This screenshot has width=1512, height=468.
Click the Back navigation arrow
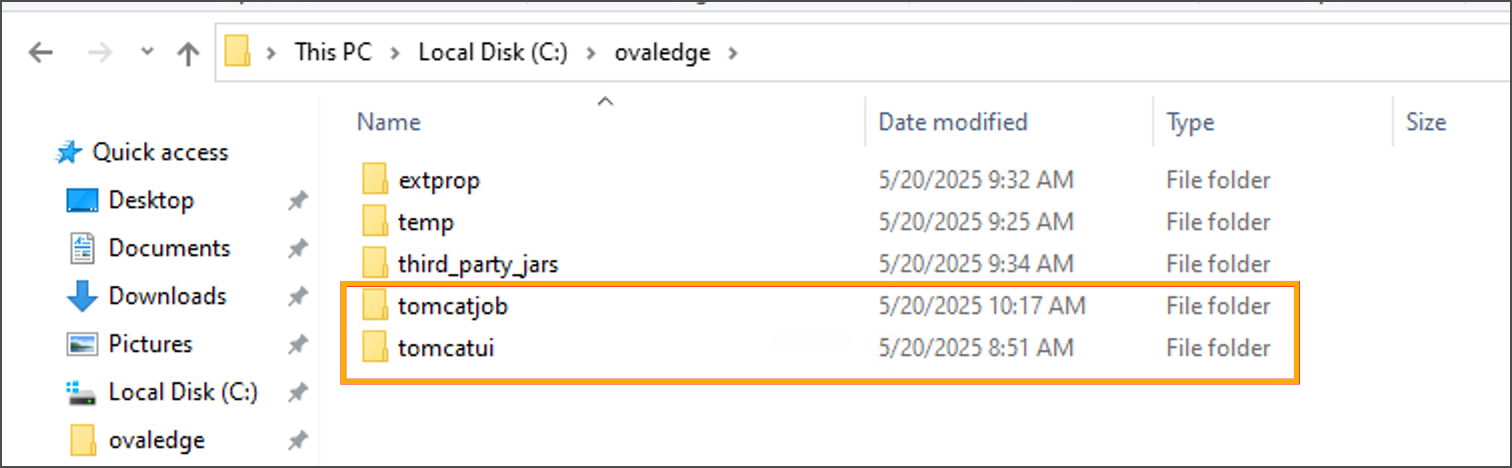click(40, 53)
